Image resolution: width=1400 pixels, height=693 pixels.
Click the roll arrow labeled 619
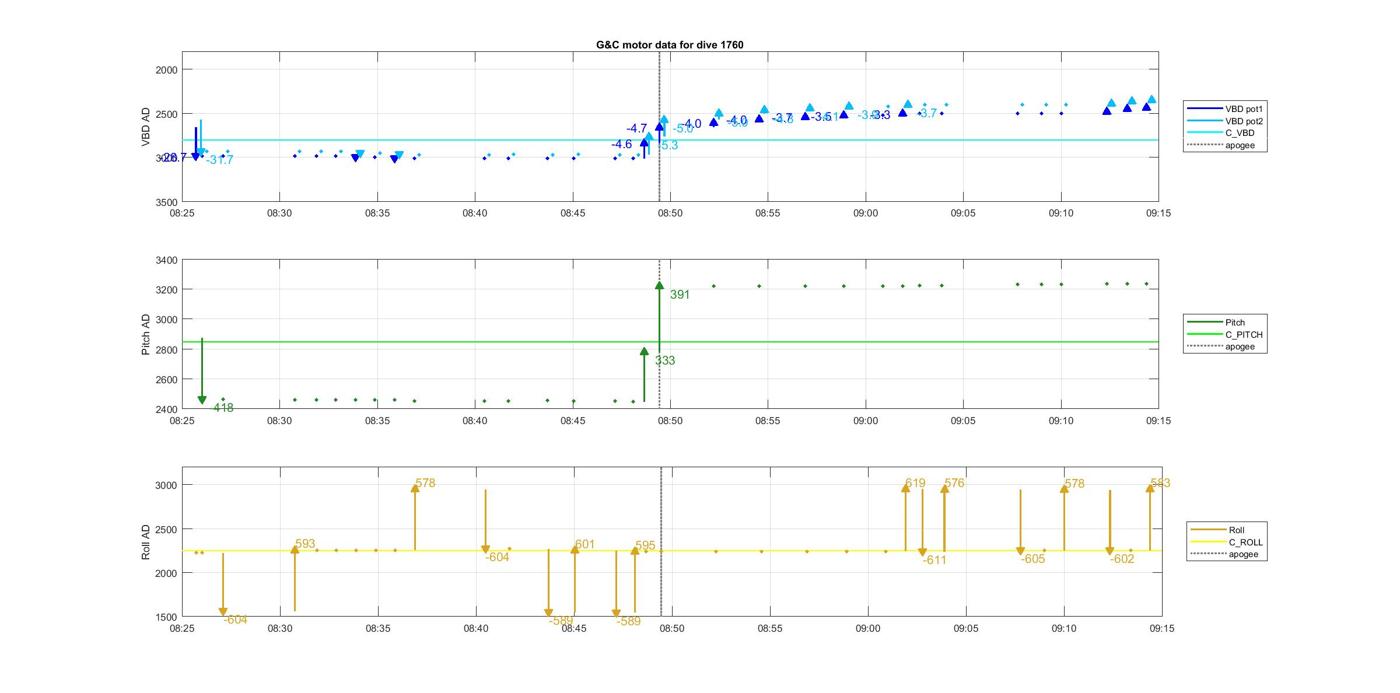[907, 516]
